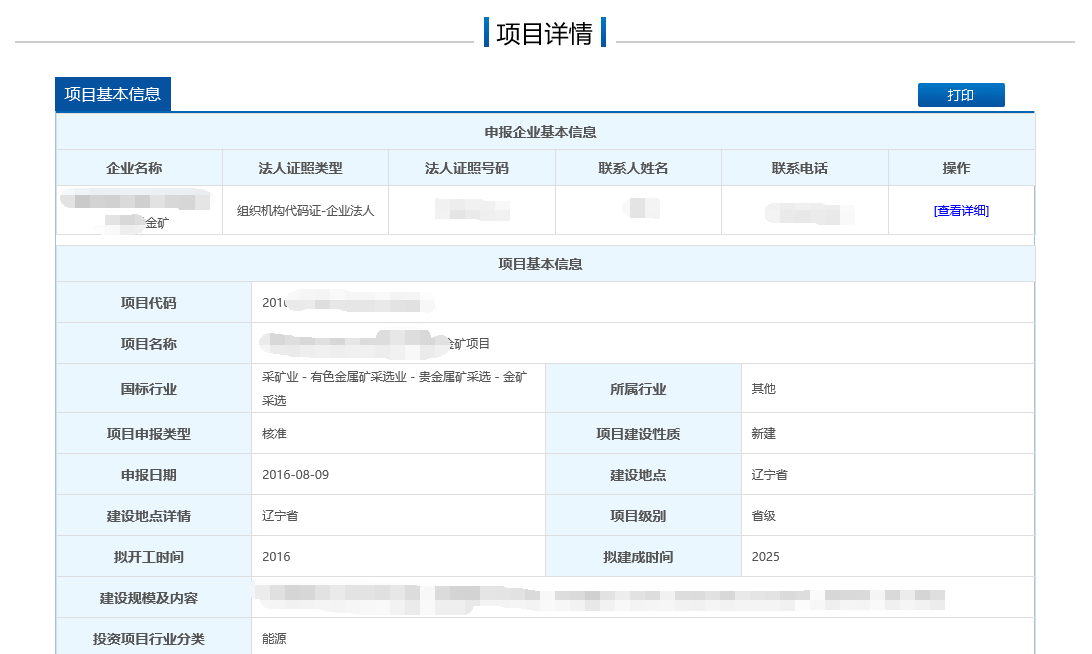Click the 项目详情 page title
1092x654 pixels.
pyautogui.click(x=545, y=33)
